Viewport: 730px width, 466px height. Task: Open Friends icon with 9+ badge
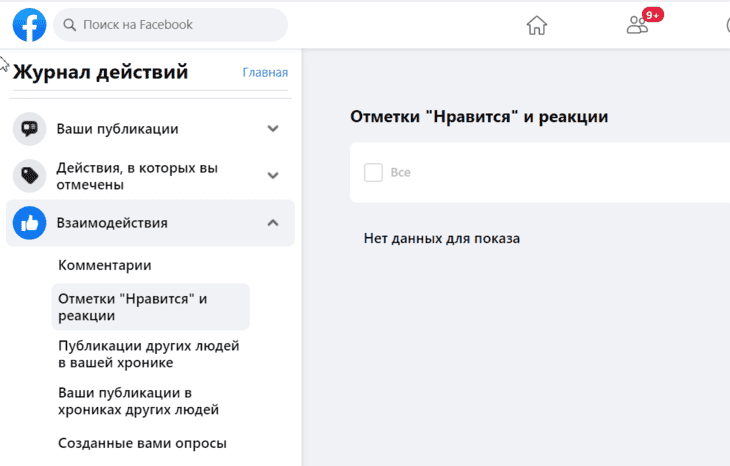coord(637,25)
